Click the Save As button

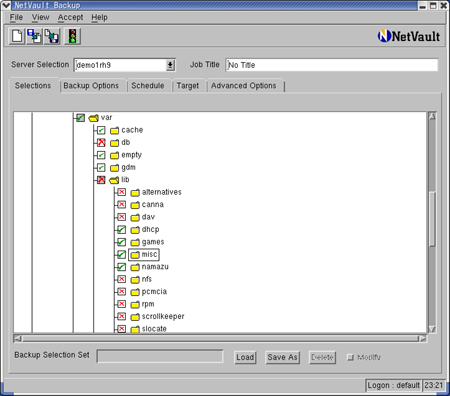[282, 357]
